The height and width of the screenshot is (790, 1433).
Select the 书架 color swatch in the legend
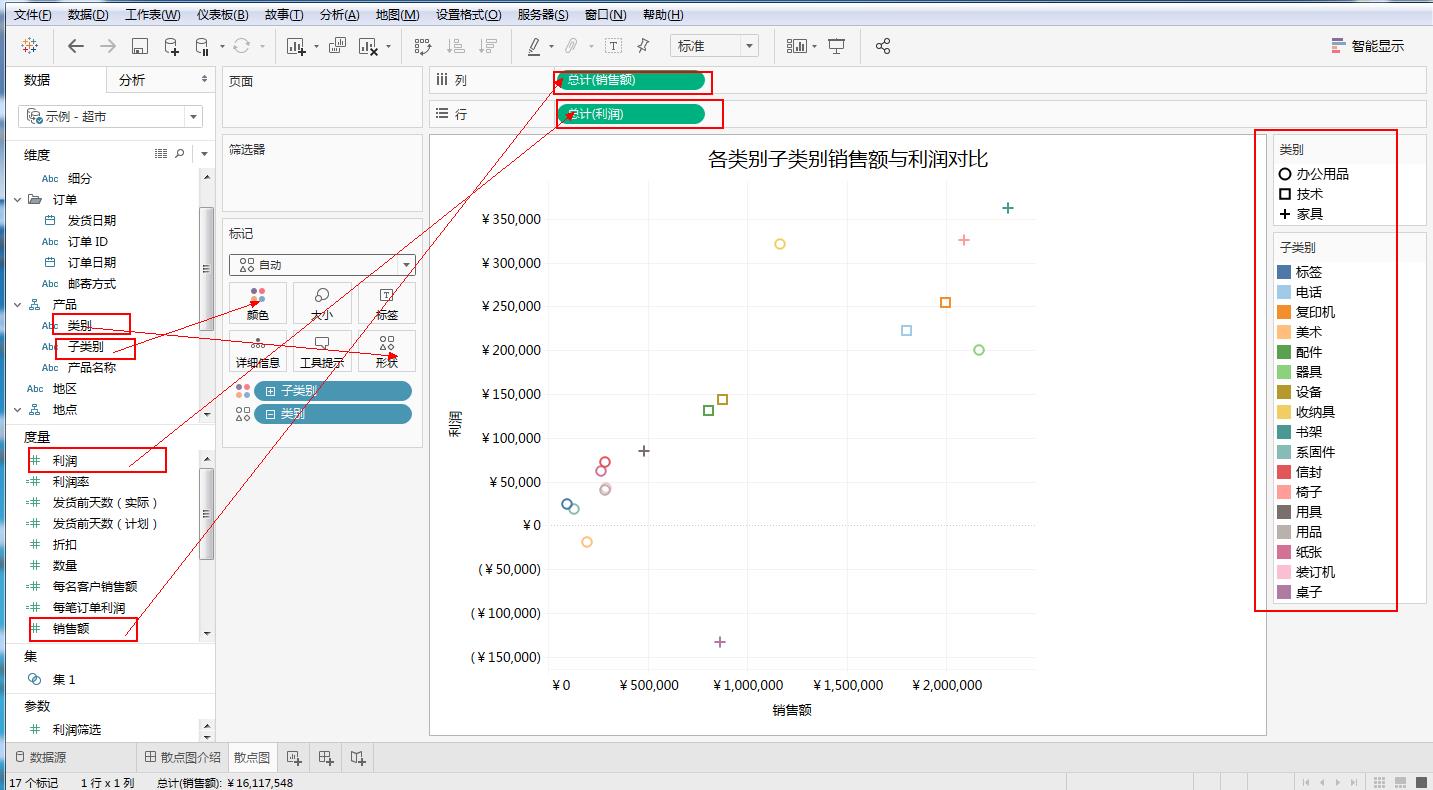pos(1284,432)
